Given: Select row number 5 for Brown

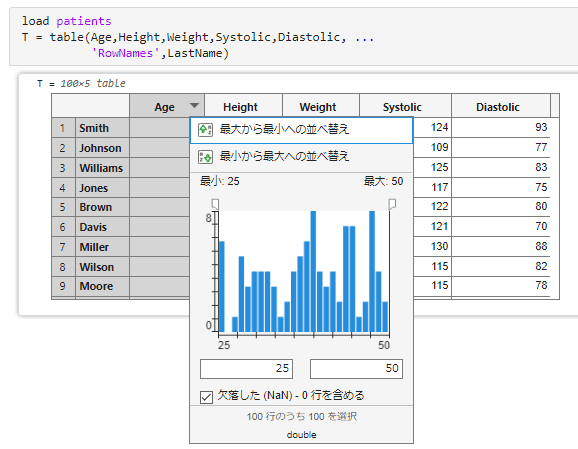Looking at the screenshot, I should click(63, 207).
